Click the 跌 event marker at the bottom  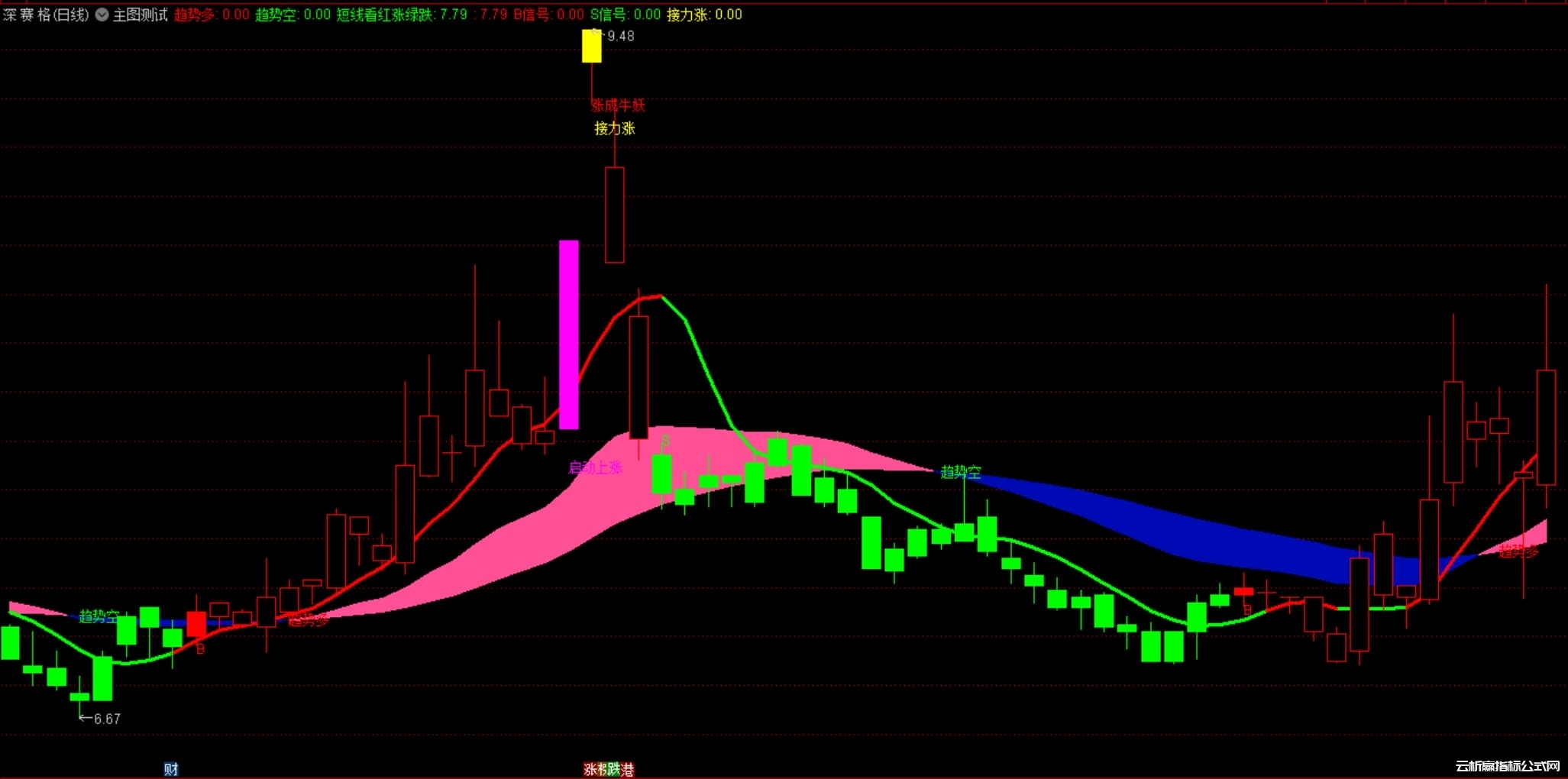[615, 769]
